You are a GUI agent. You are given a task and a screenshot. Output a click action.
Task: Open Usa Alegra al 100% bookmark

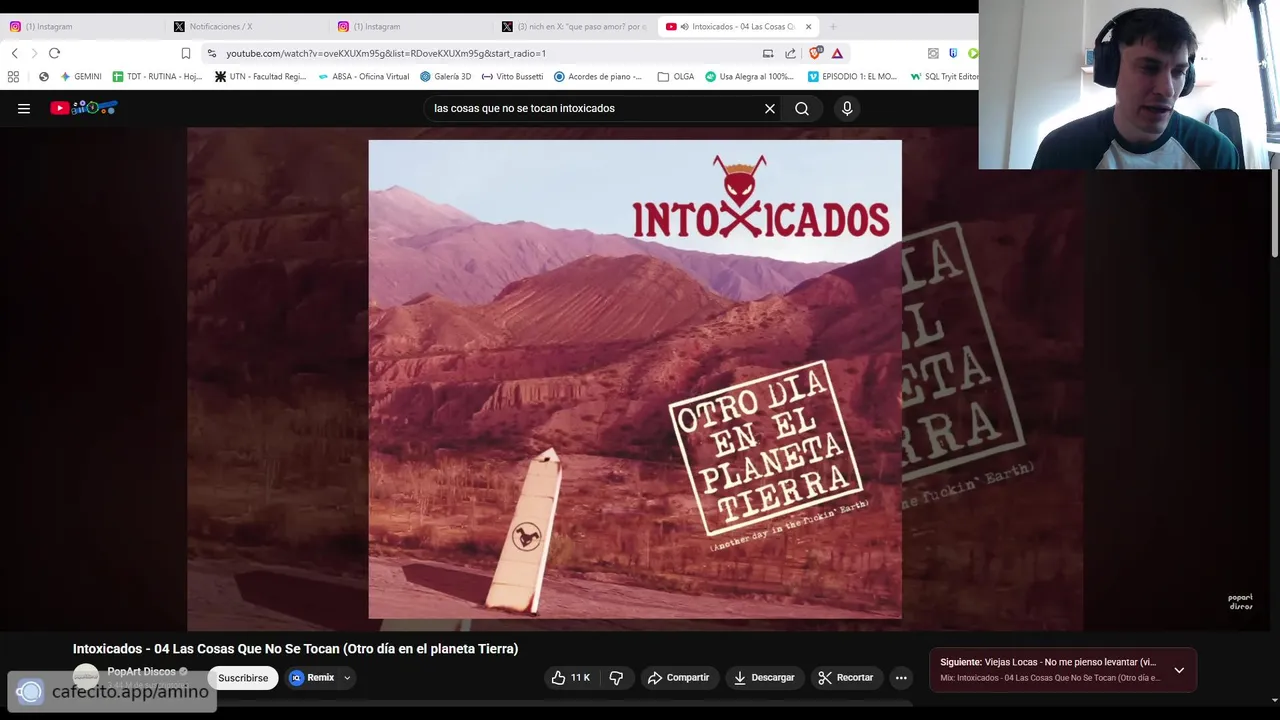click(x=749, y=76)
